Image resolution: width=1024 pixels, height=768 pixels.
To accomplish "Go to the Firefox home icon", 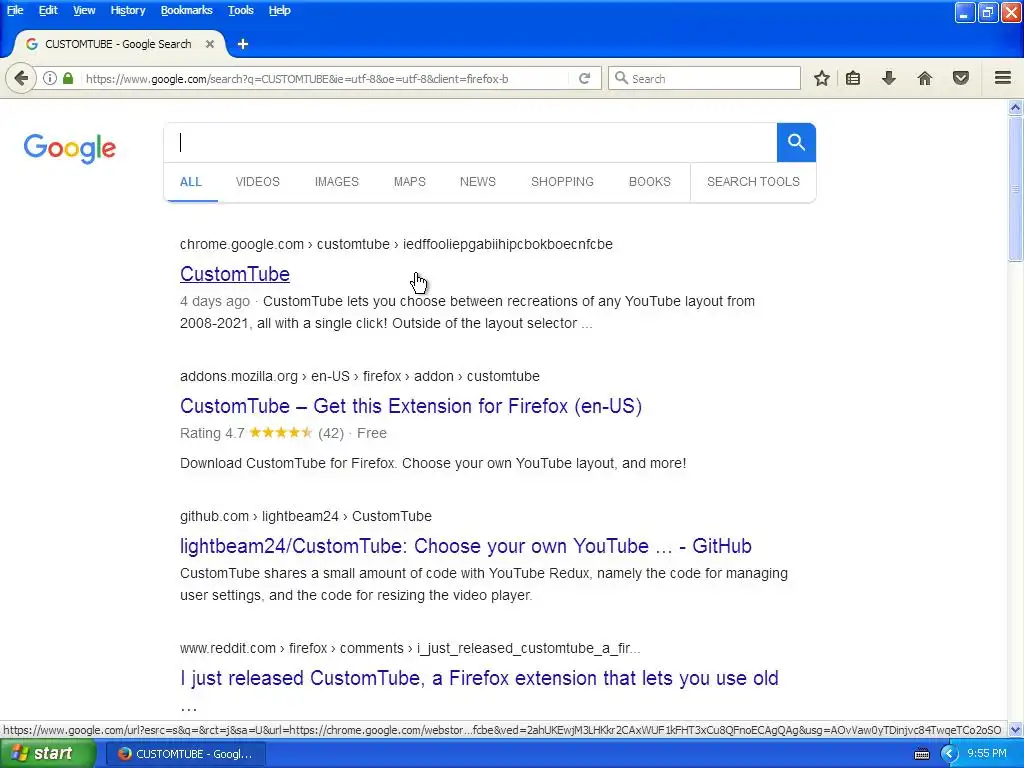I will click(x=925, y=78).
